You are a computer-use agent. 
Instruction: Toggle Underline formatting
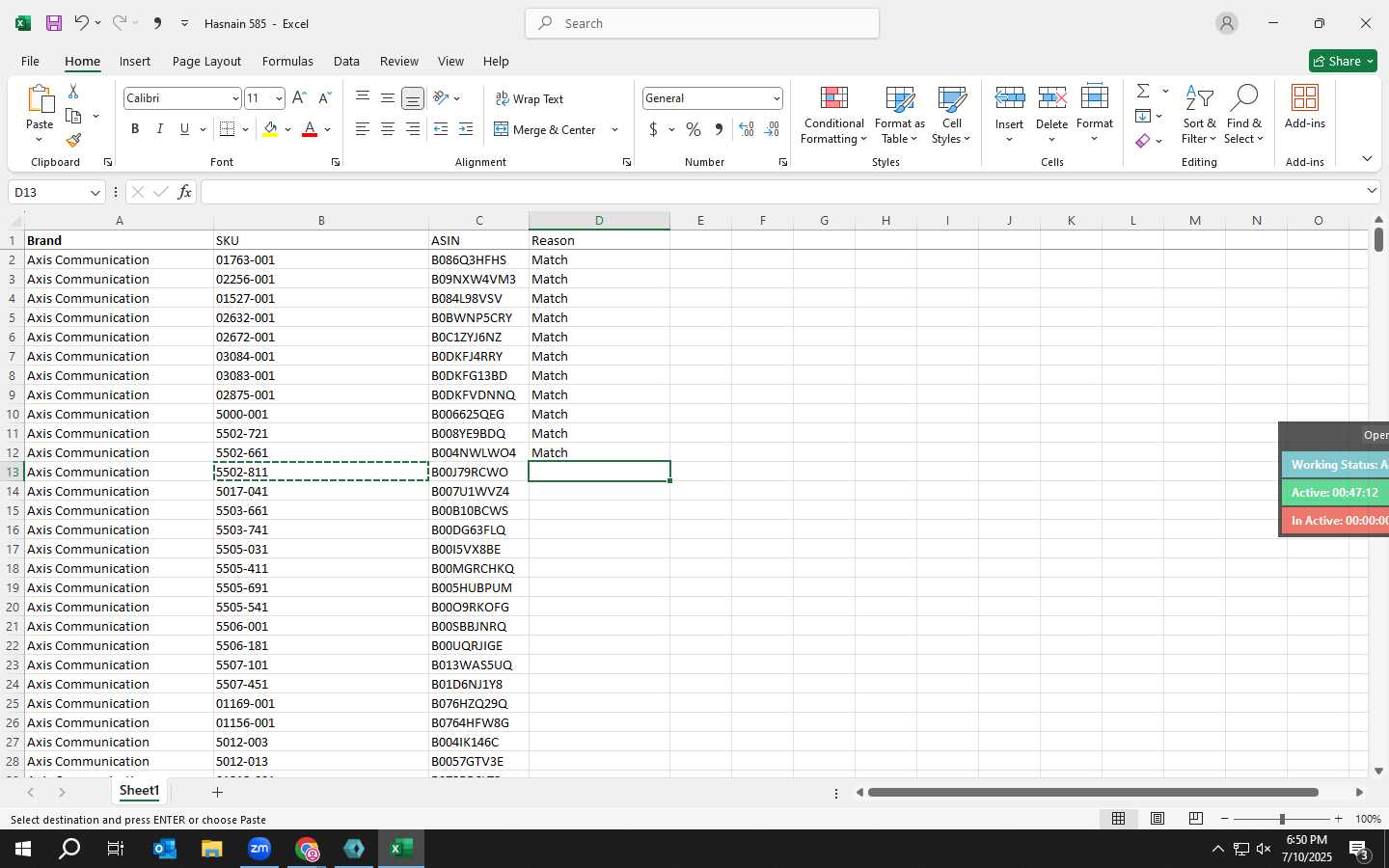[x=184, y=129]
